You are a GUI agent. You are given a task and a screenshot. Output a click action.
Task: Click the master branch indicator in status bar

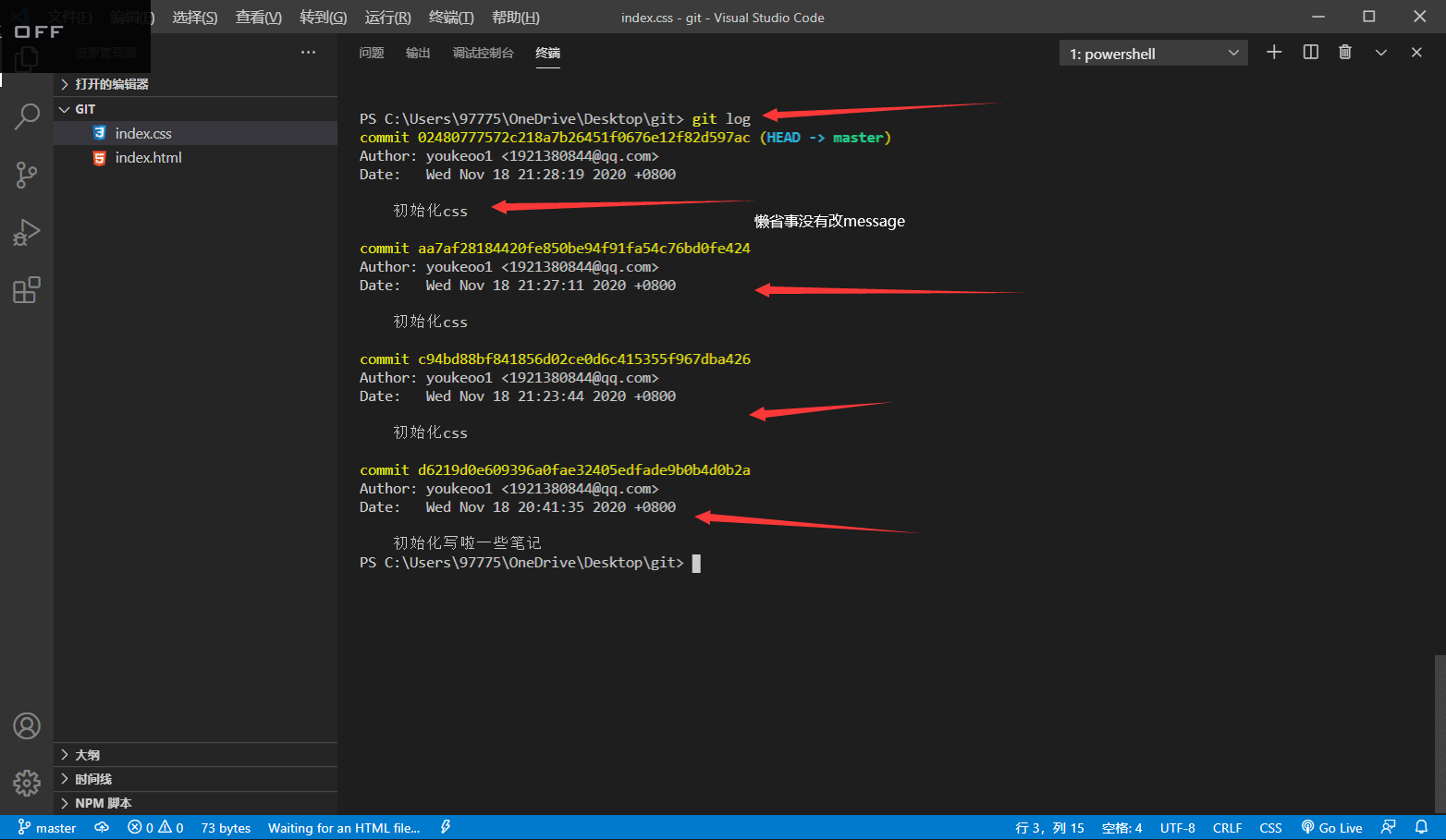tap(47, 828)
